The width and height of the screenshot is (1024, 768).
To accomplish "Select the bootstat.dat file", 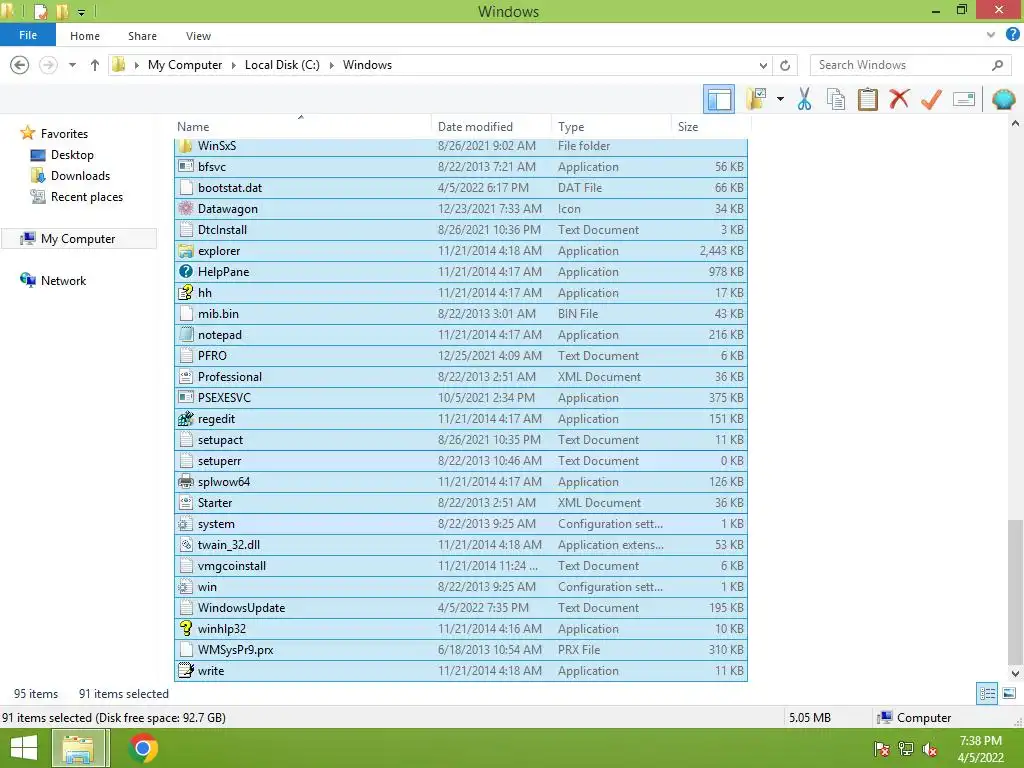I will pos(461,187).
